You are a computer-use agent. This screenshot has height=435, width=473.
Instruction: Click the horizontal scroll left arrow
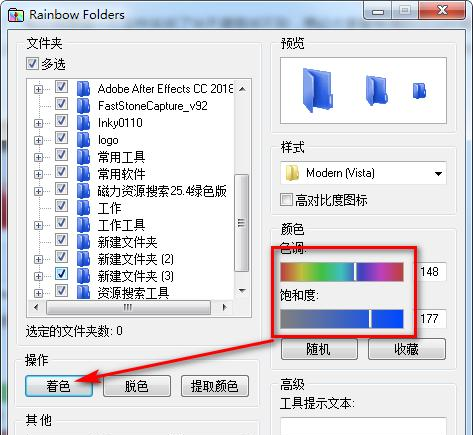pos(36,307)
